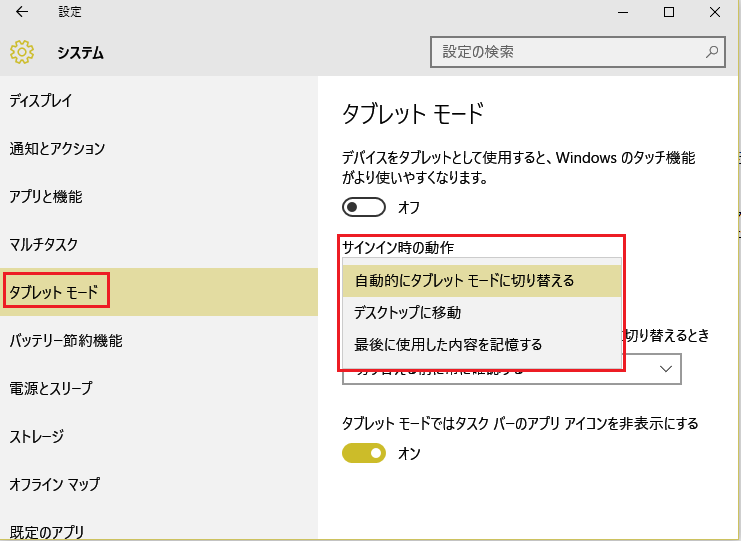Turn on the タブレット モード switch
Screen dimensions: 741x541
[x=364, y=208]
